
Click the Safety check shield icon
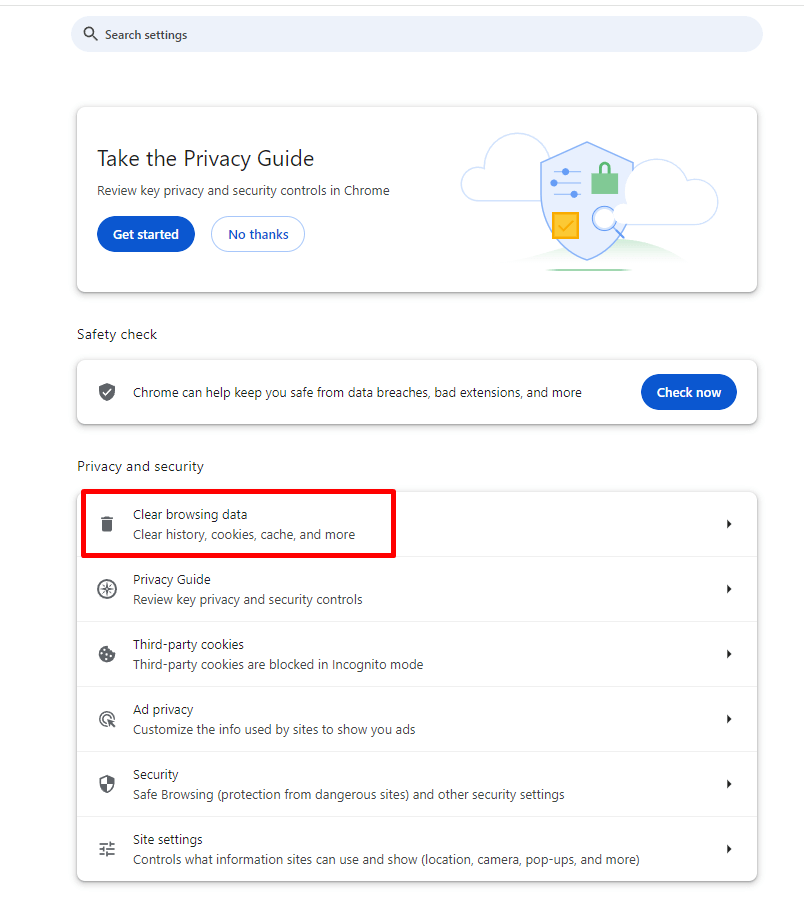click(107, 392)
